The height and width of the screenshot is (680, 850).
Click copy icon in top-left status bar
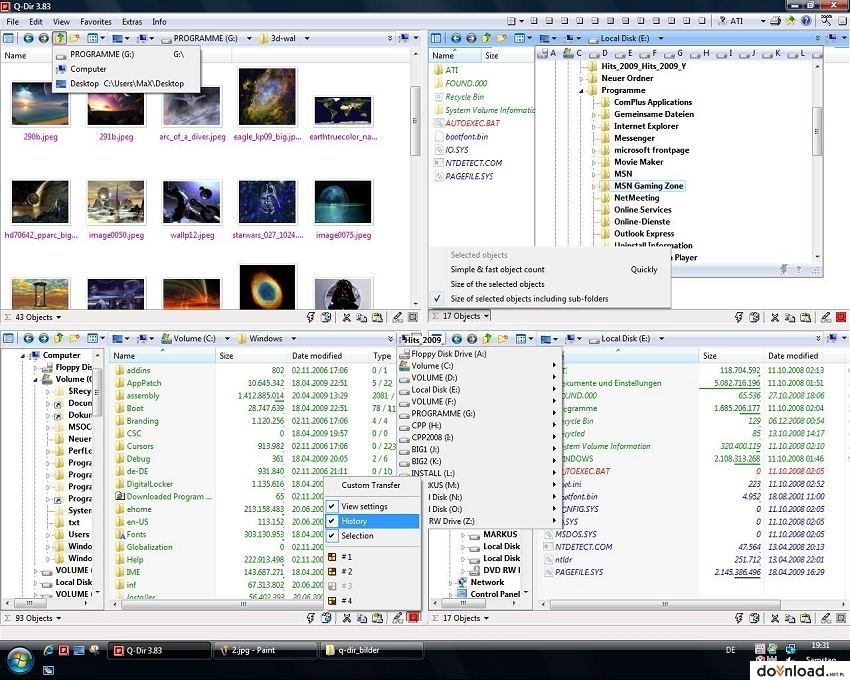pos(362,317)
